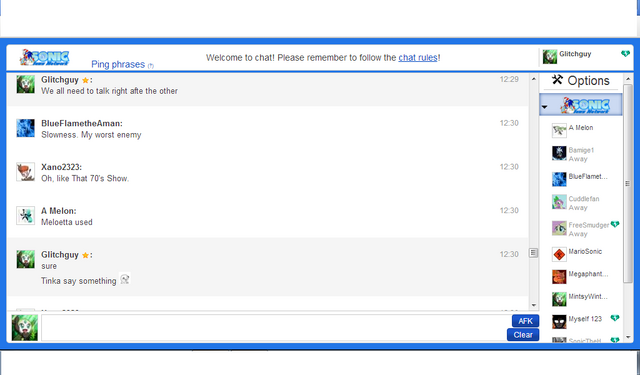Click the star badge on Glitchguy's 12:30 message

pos(85,255)
